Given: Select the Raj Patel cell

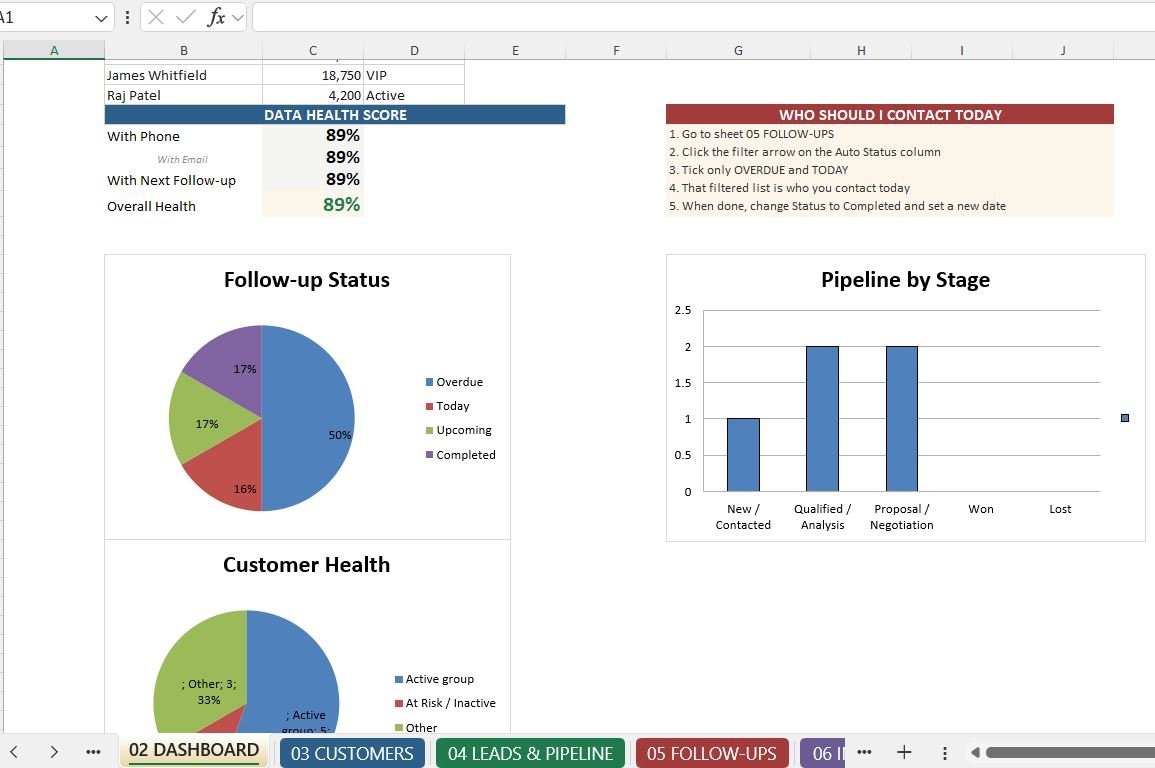Looking at the screenshot, I should pos(183,95).
